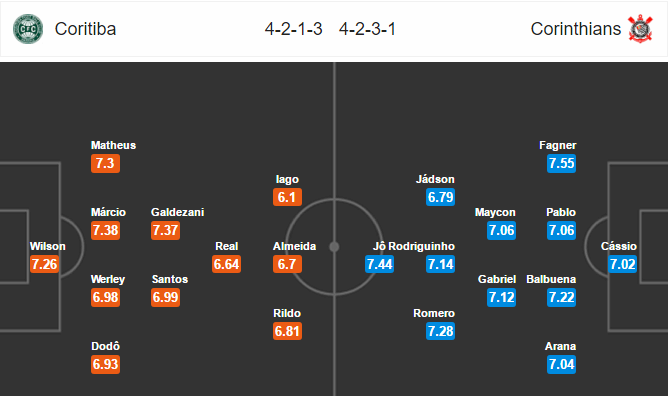
Task: Click the 4-2-3-1 formation label
Action: coord(367,29)
